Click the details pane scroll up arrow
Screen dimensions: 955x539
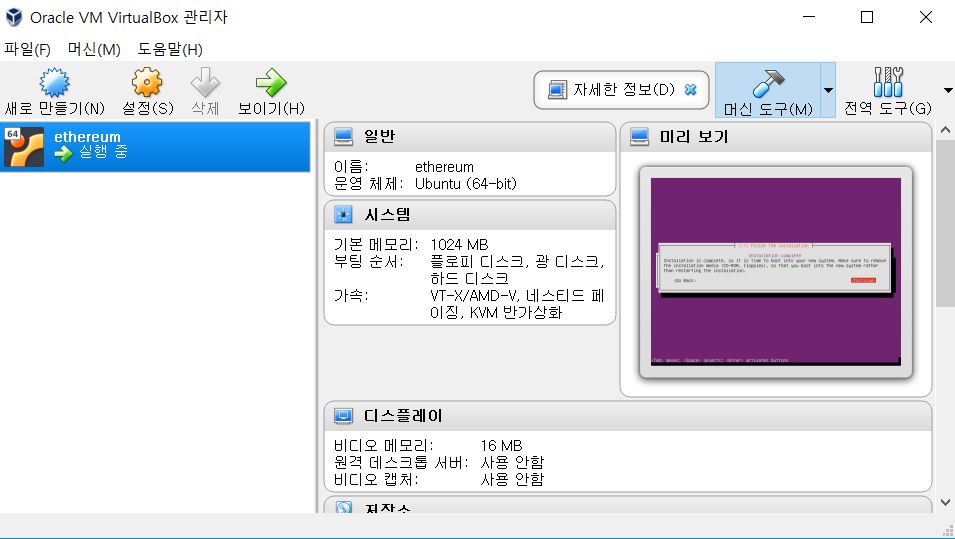pos(945,130)
